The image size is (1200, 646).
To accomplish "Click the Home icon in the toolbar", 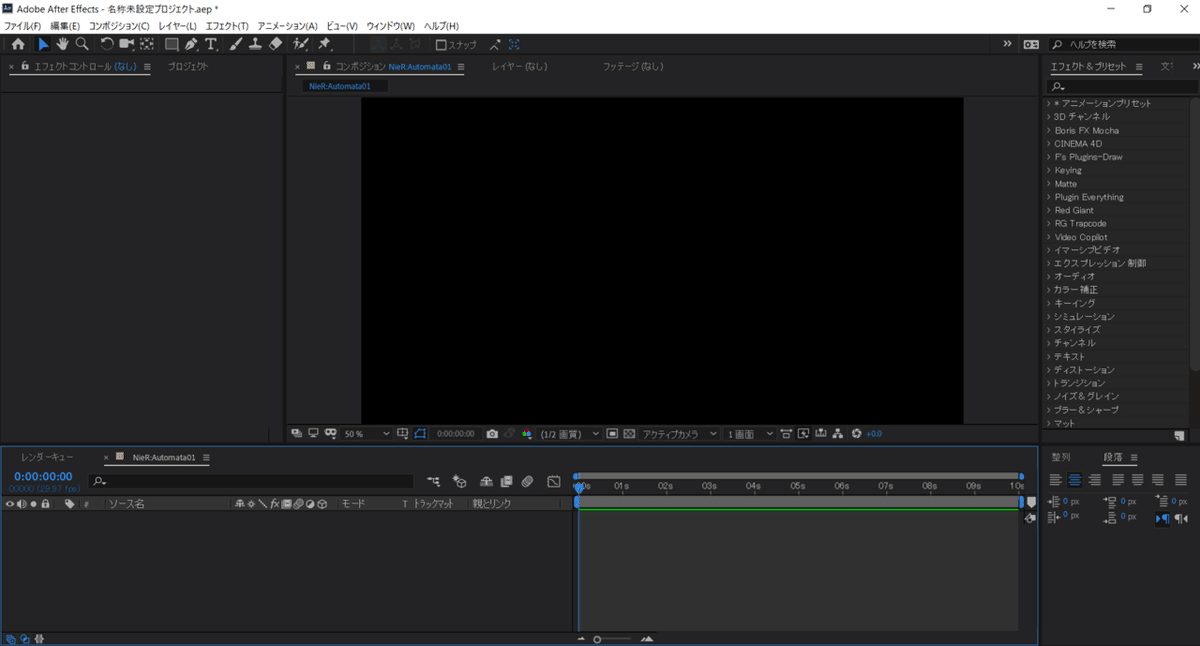I will [18, 44].
